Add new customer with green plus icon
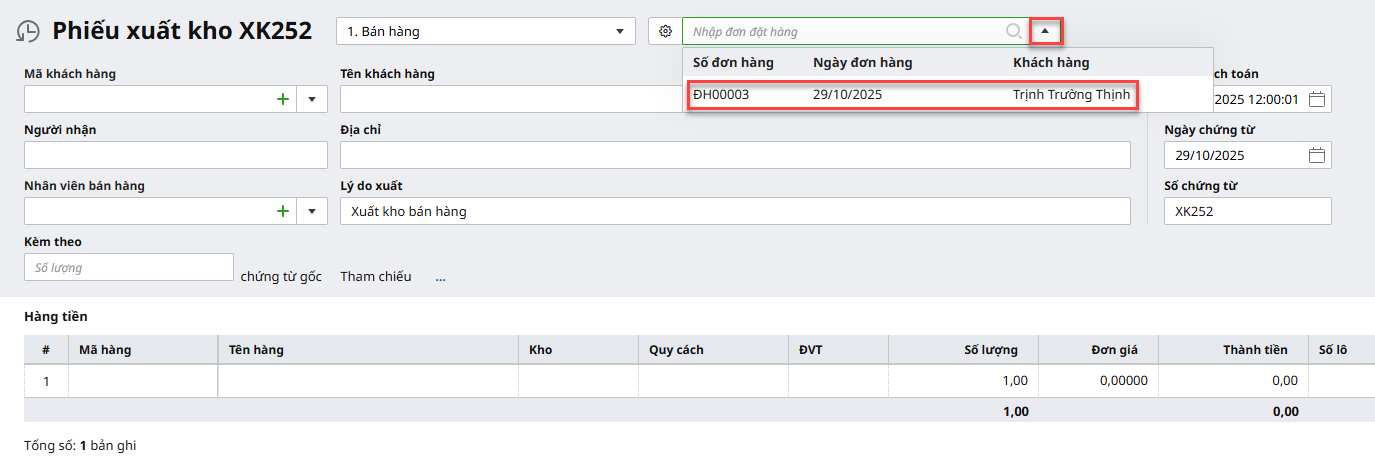Viewport: 1375px width, 465px height. tap(283, 99)
